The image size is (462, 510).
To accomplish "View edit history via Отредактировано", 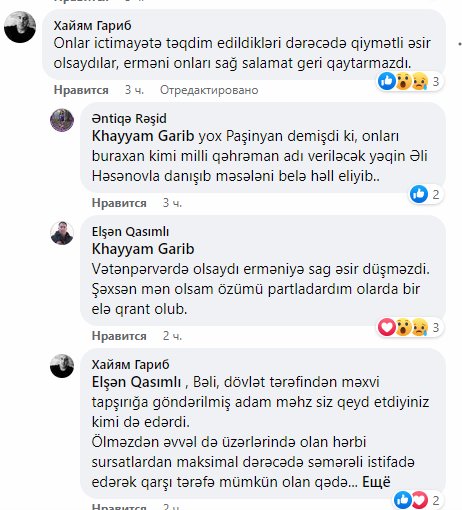I will point(209,90).
